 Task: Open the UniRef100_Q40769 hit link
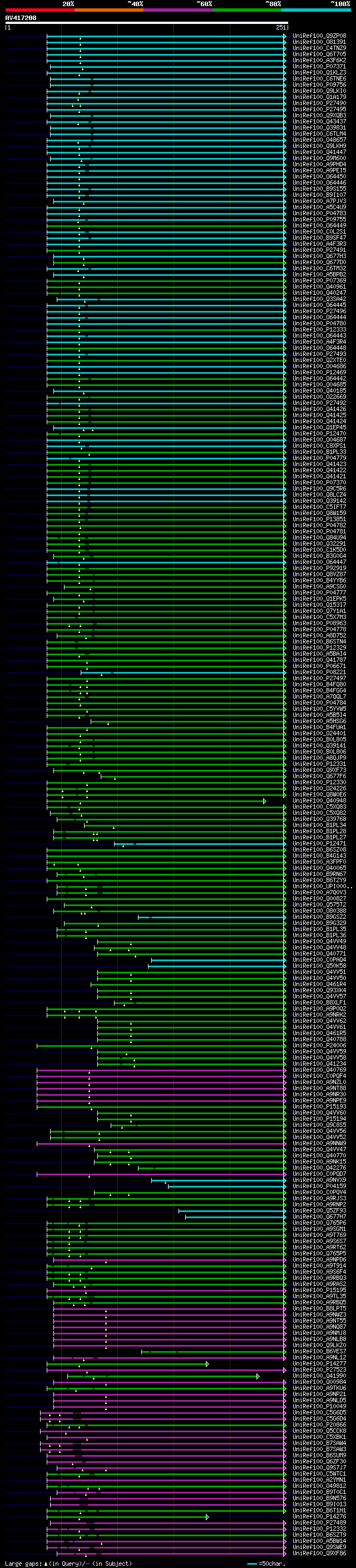319,1070
